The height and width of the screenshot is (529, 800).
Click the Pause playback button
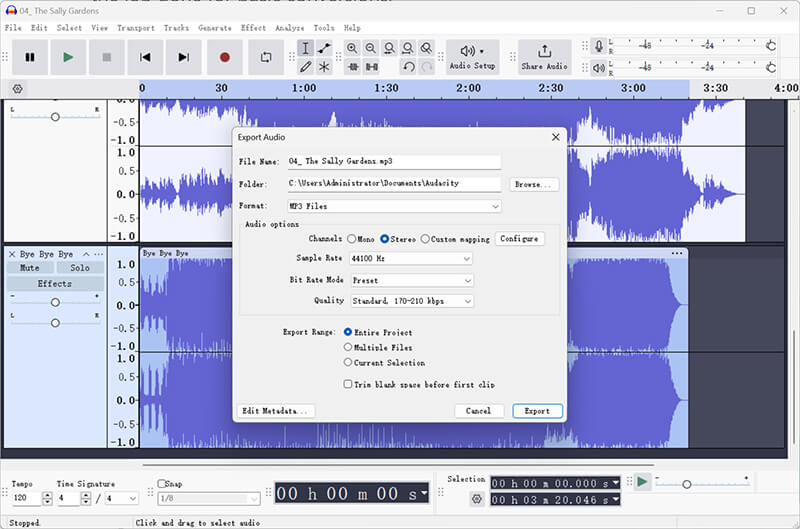pyautogui.click(x=30, y=57)
